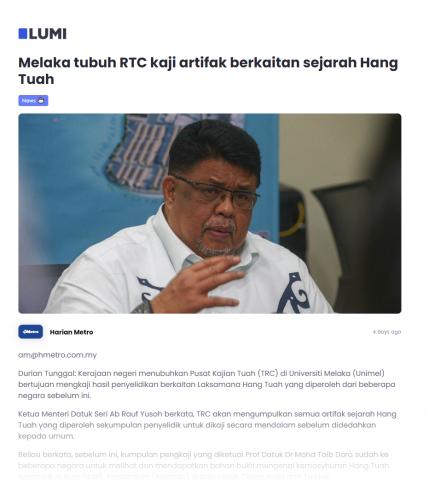Click the article photo of the man
The height and width of the screenshot is (500, 429).
point(210,213)
